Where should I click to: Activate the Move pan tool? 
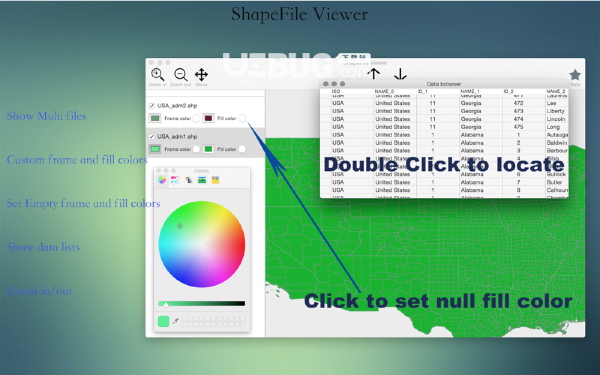tap(201, 74)
